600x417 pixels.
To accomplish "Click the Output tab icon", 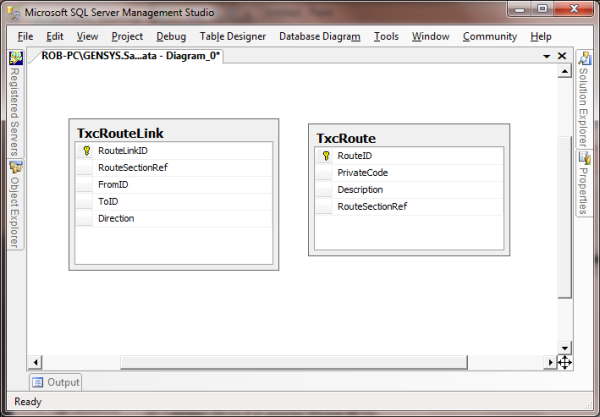I will click(38, 382).
